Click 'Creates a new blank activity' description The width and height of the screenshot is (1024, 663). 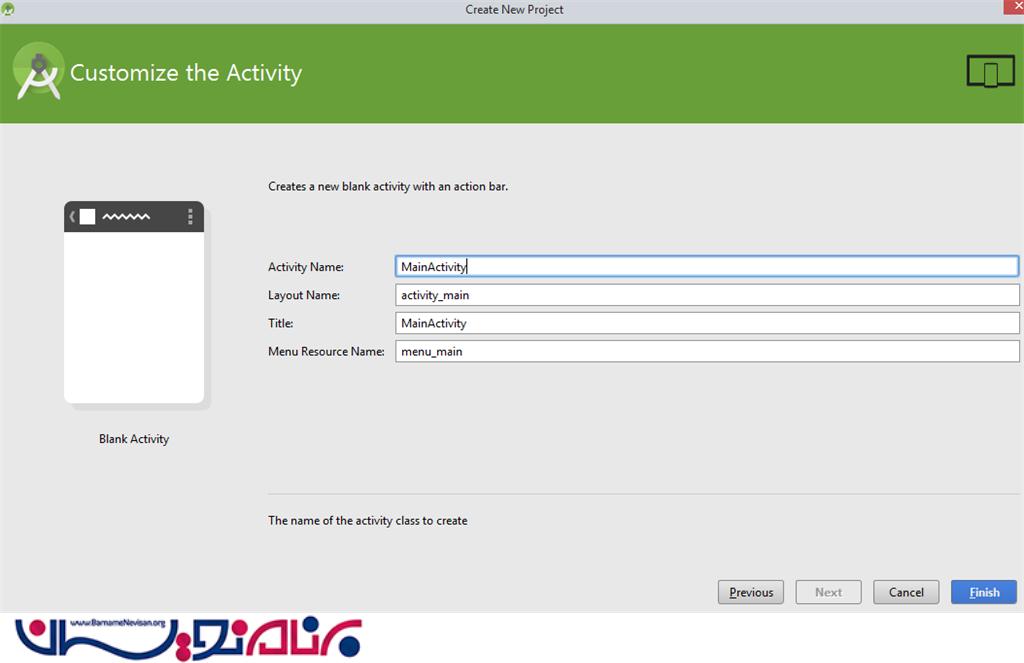coord(388,186)
